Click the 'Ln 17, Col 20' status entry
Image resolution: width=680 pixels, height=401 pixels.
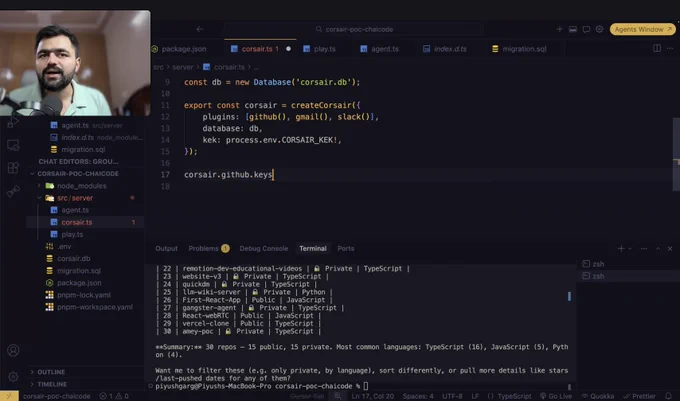click(x=373, y=396)
